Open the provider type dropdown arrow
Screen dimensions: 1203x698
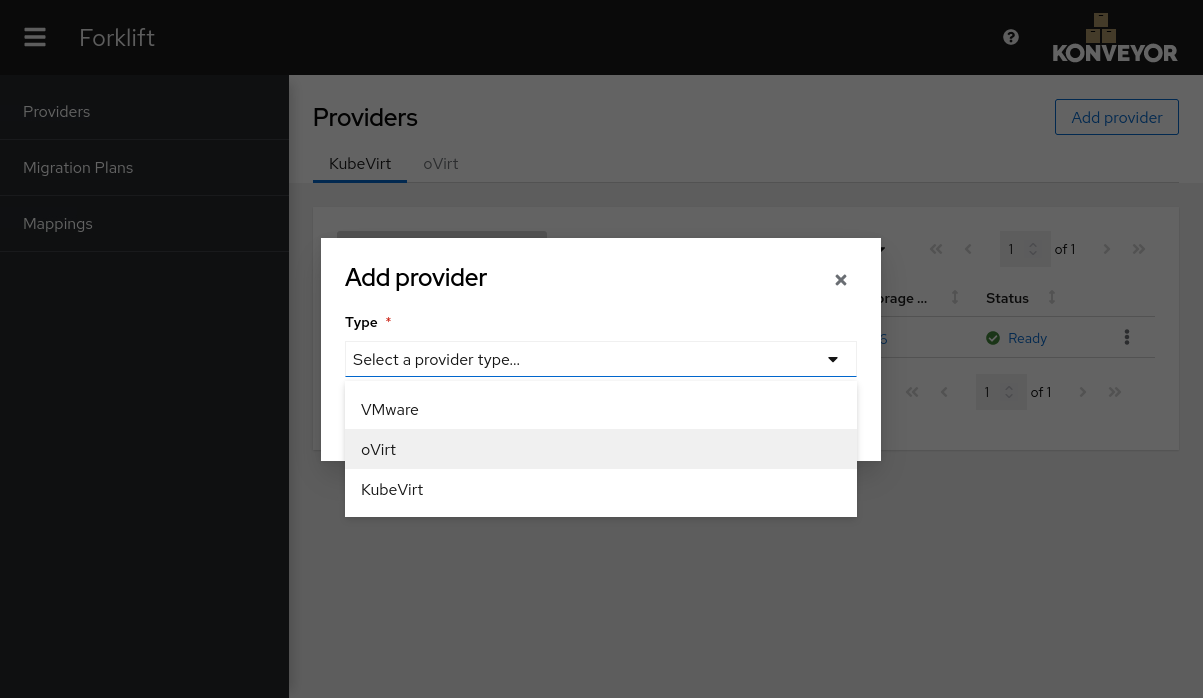(x=833, y=359)
